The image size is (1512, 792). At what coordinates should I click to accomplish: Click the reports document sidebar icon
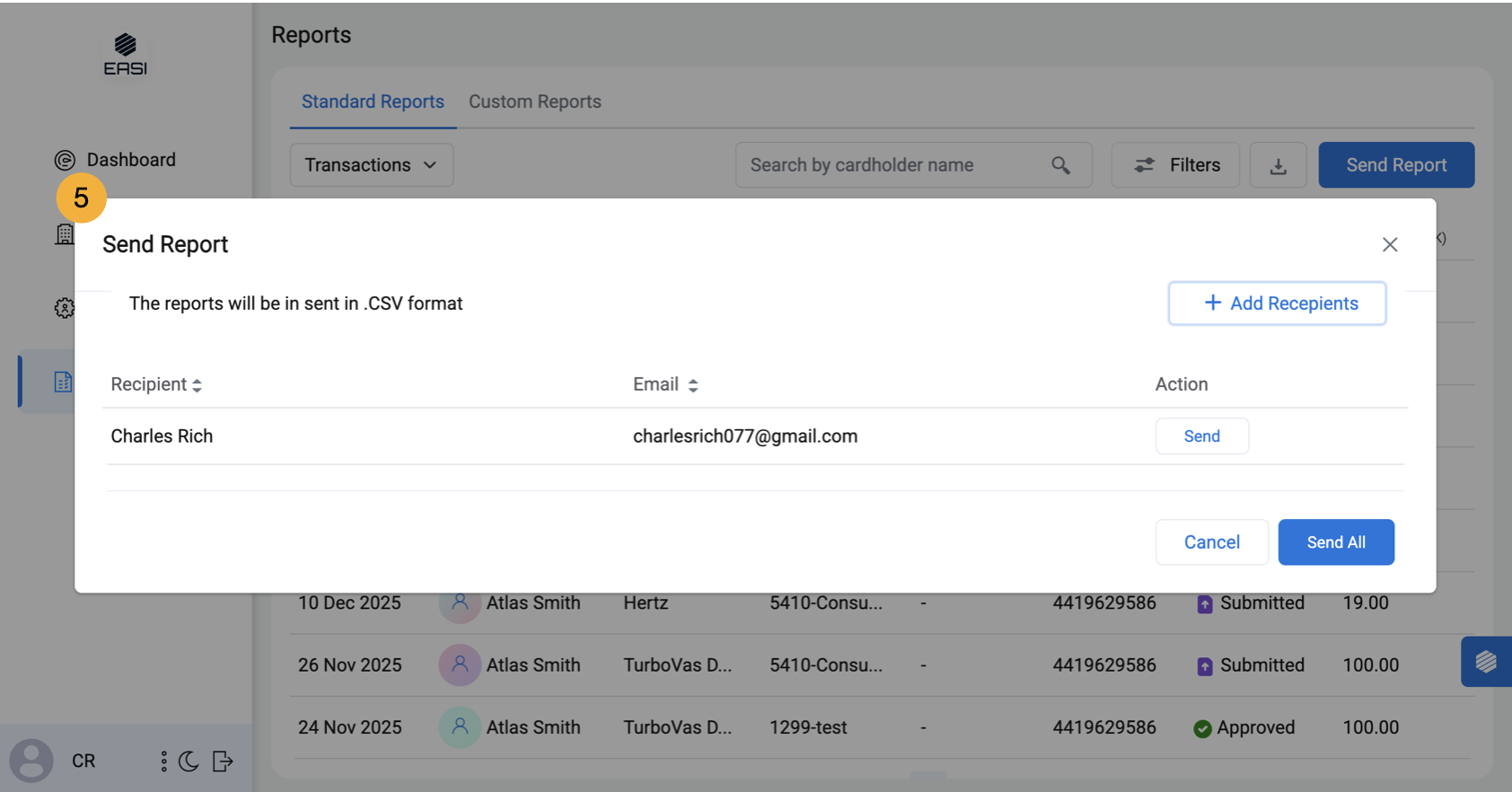(62, 382)
